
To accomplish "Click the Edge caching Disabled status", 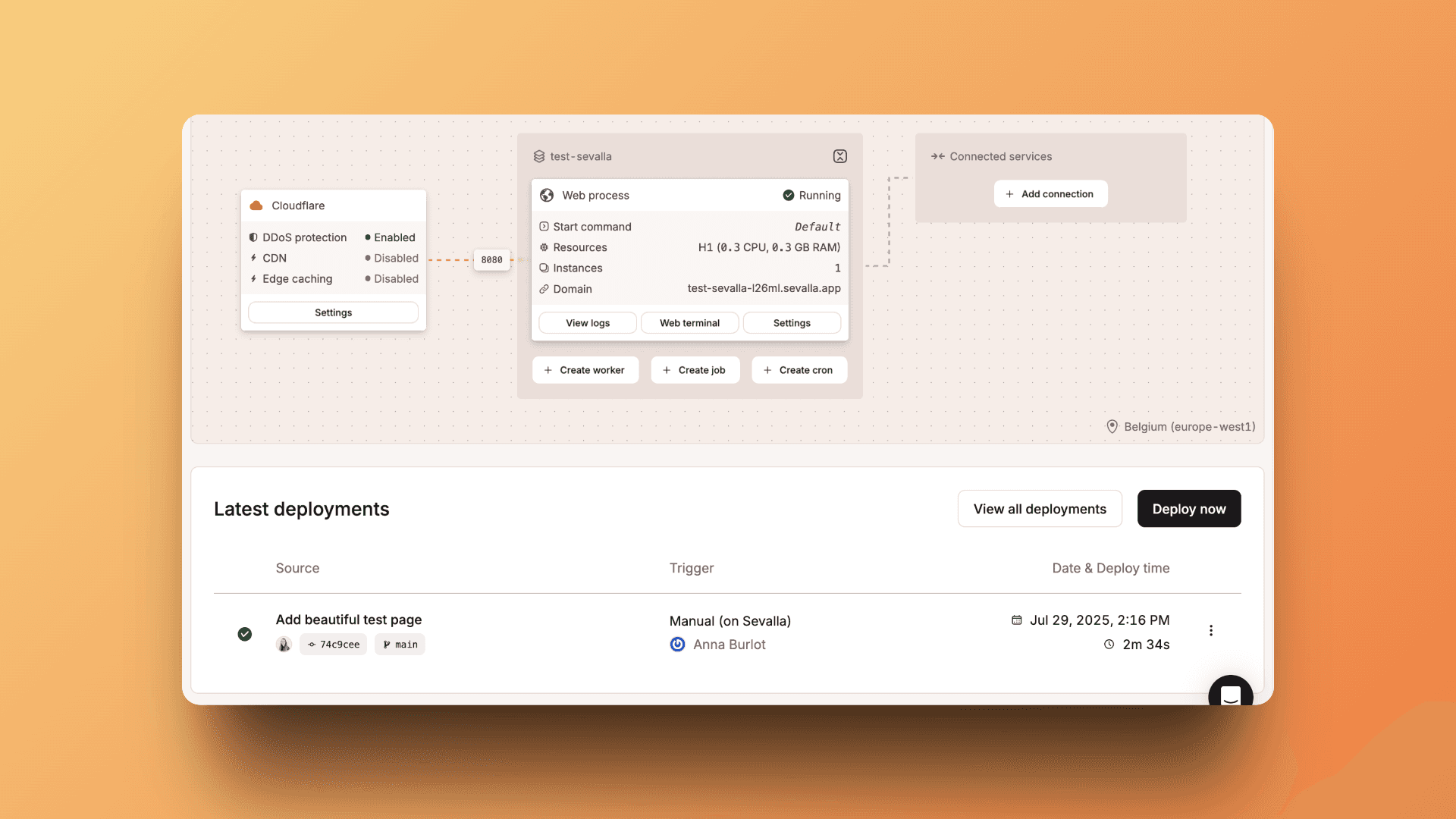I will coord(391,279).
